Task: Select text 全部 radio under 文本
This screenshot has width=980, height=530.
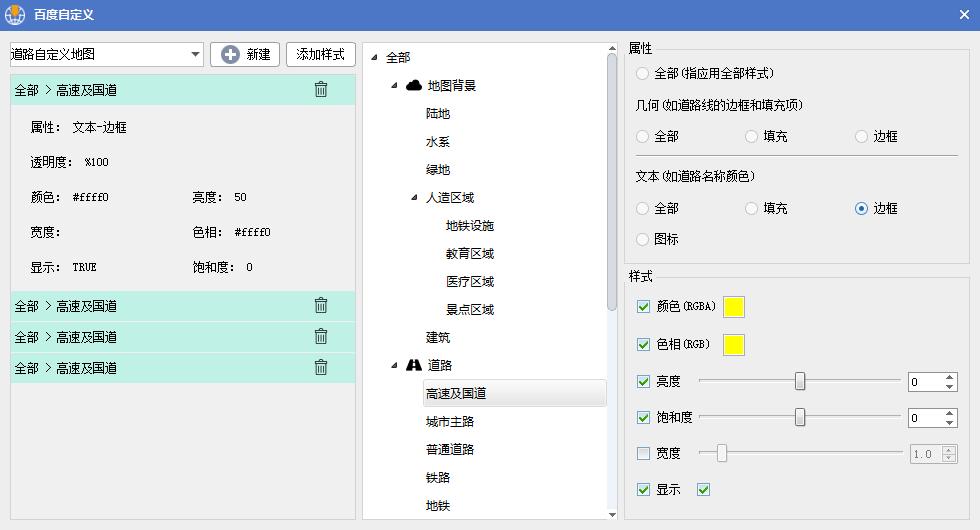Action: coord(642,208)
